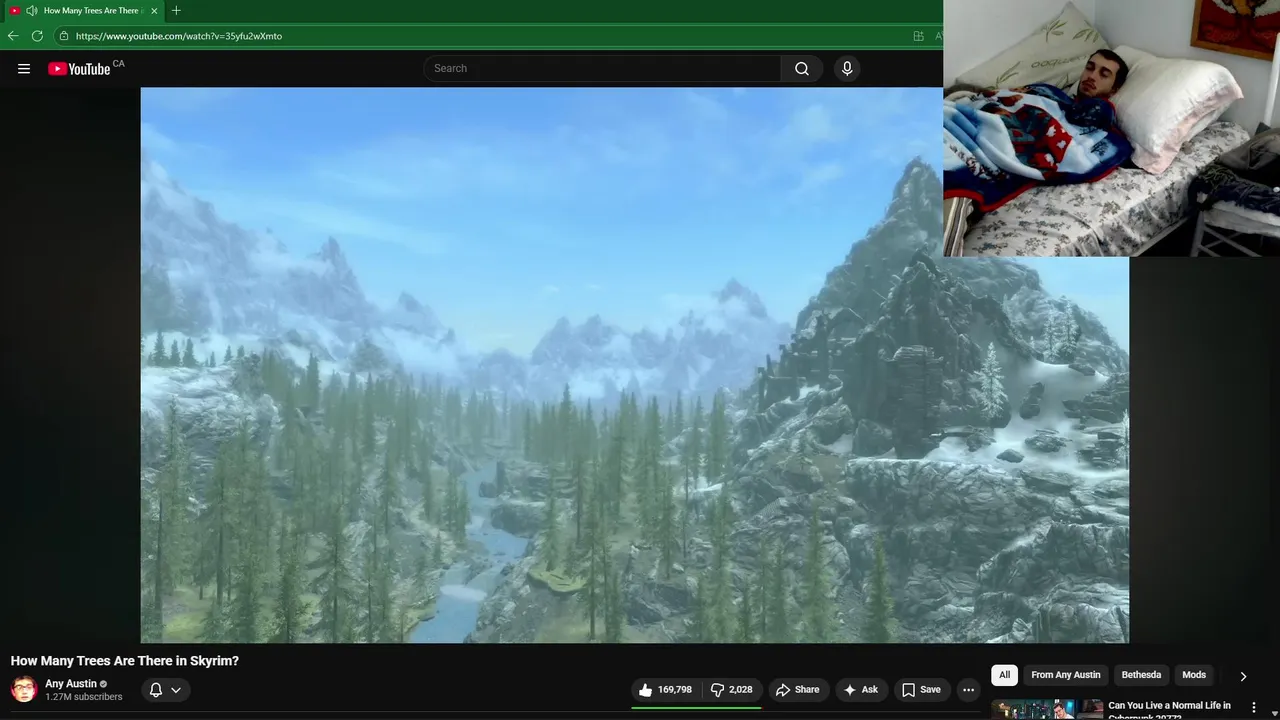Open options menu for recommended video
Image resolution: width=1280 pixels, height=720 pixels.
(1254, 708)
